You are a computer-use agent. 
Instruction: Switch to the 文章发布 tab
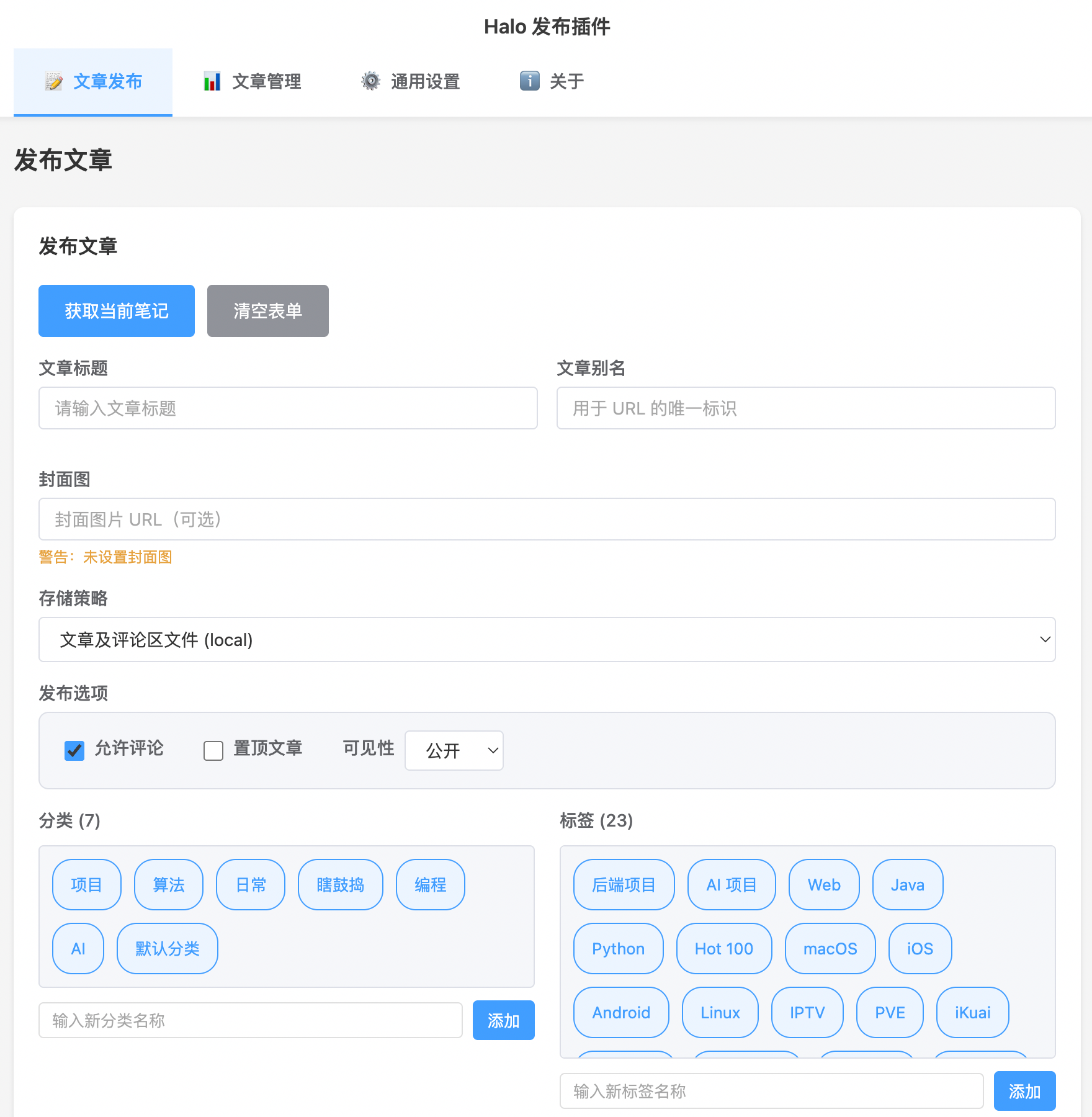point(93,82)
